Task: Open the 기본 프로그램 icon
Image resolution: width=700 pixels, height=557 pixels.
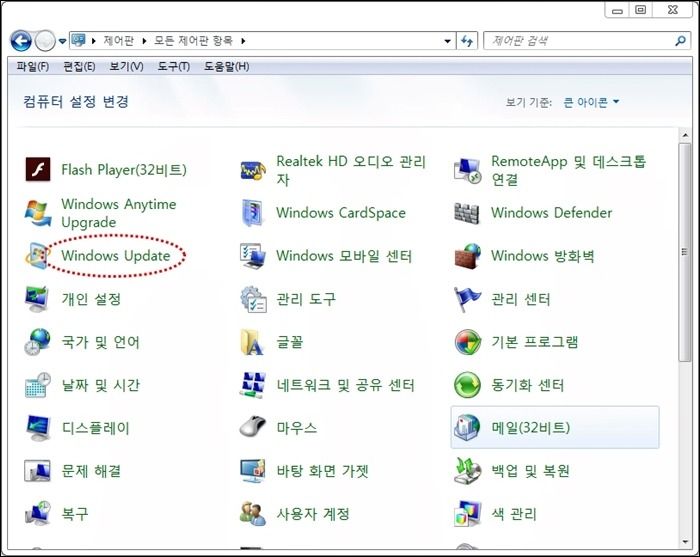Action: pos(467,342)
